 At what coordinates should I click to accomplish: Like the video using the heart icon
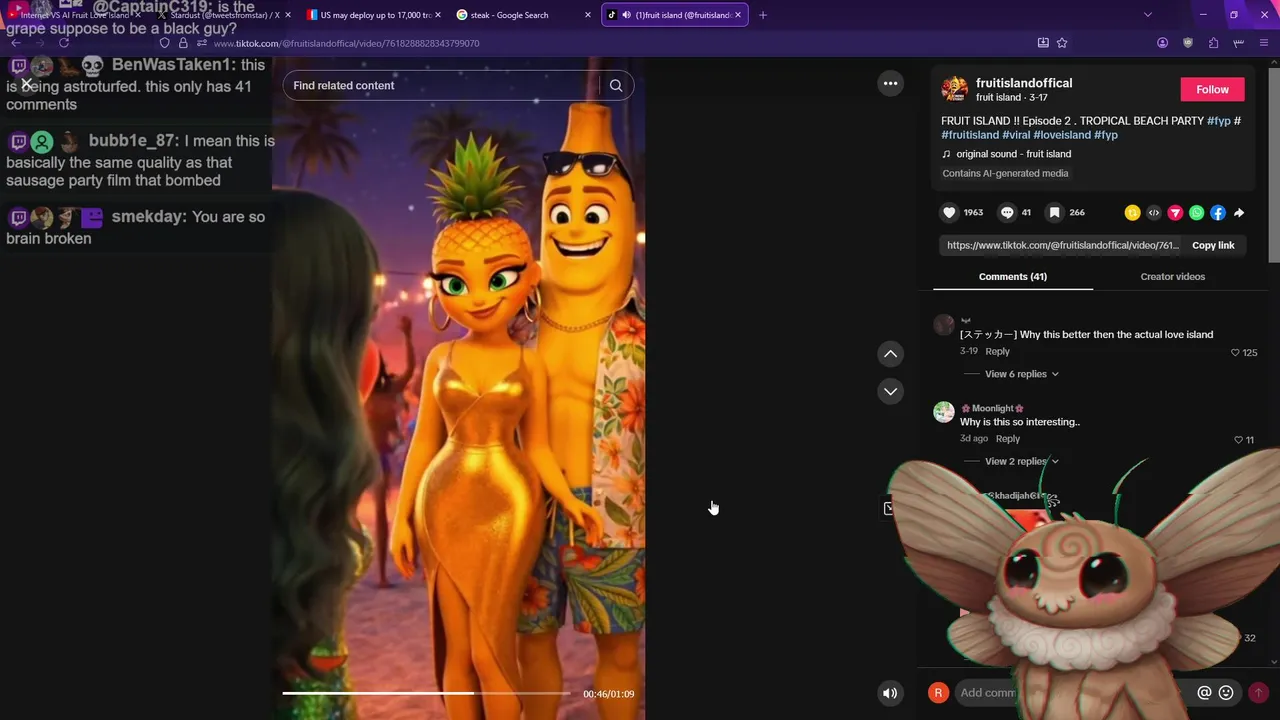tap(949, 212)
